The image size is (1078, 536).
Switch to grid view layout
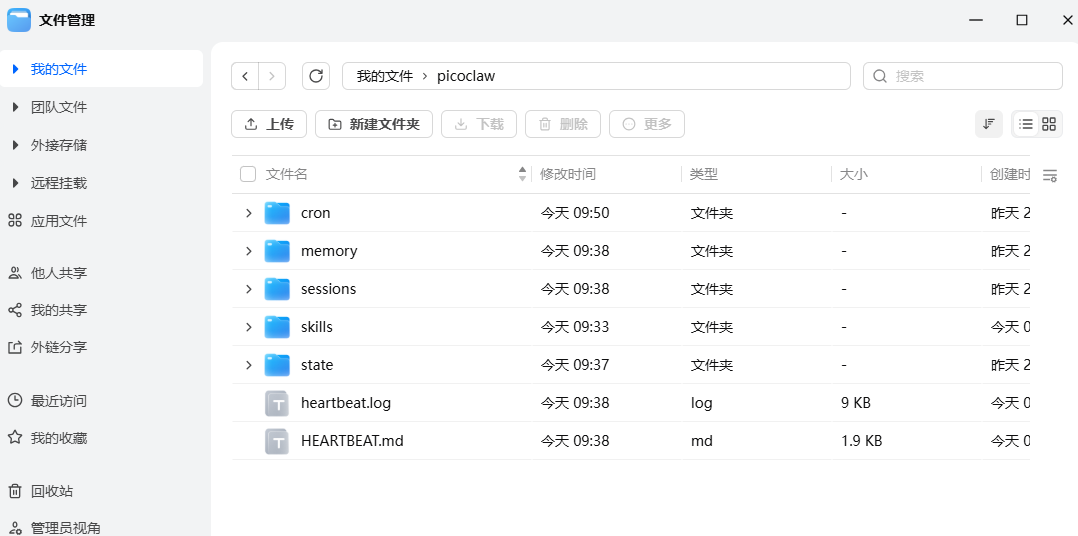point(1049,124)
